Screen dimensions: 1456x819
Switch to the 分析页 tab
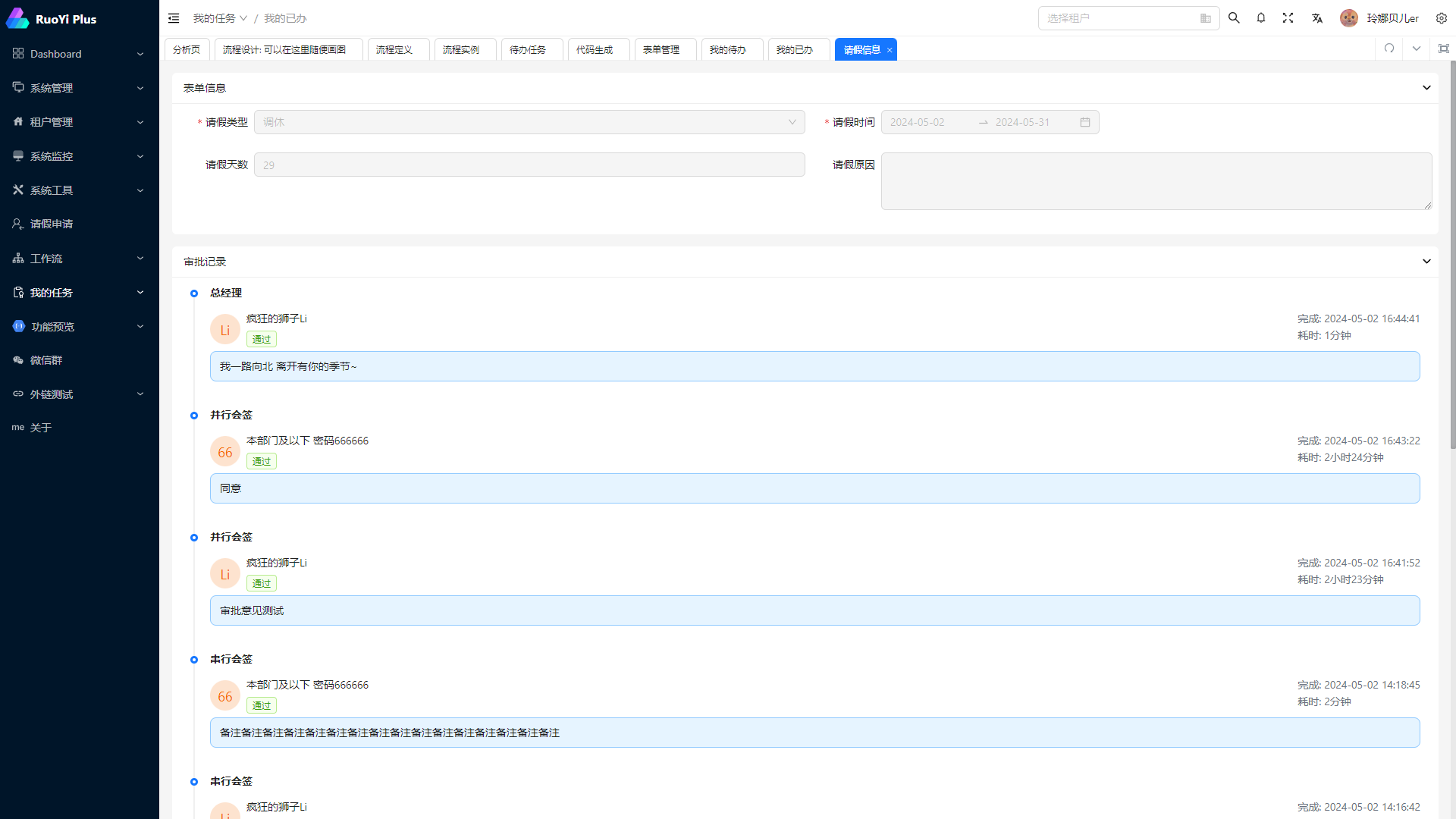187,49
